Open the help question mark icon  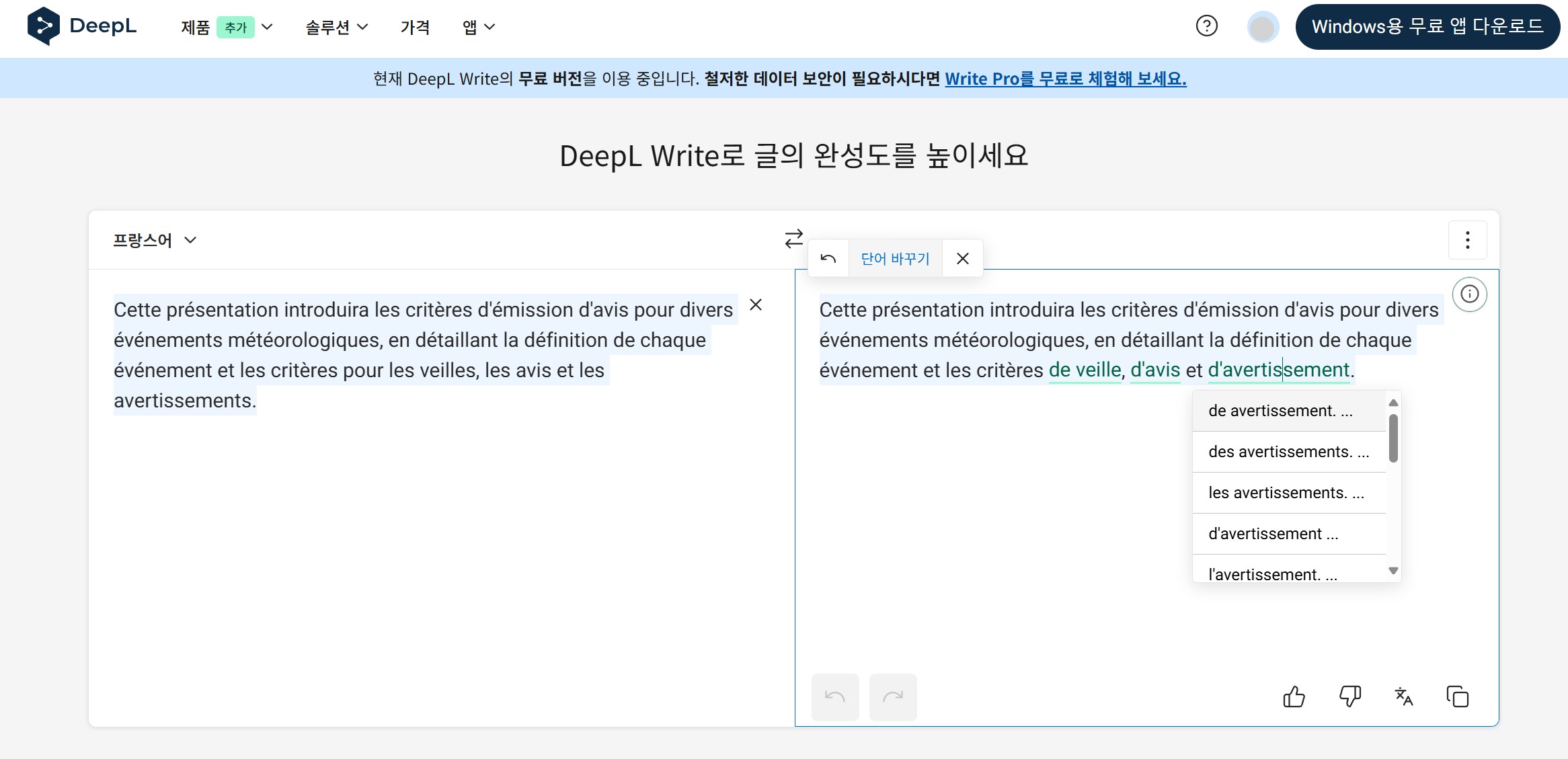(x=1206, y=26)
